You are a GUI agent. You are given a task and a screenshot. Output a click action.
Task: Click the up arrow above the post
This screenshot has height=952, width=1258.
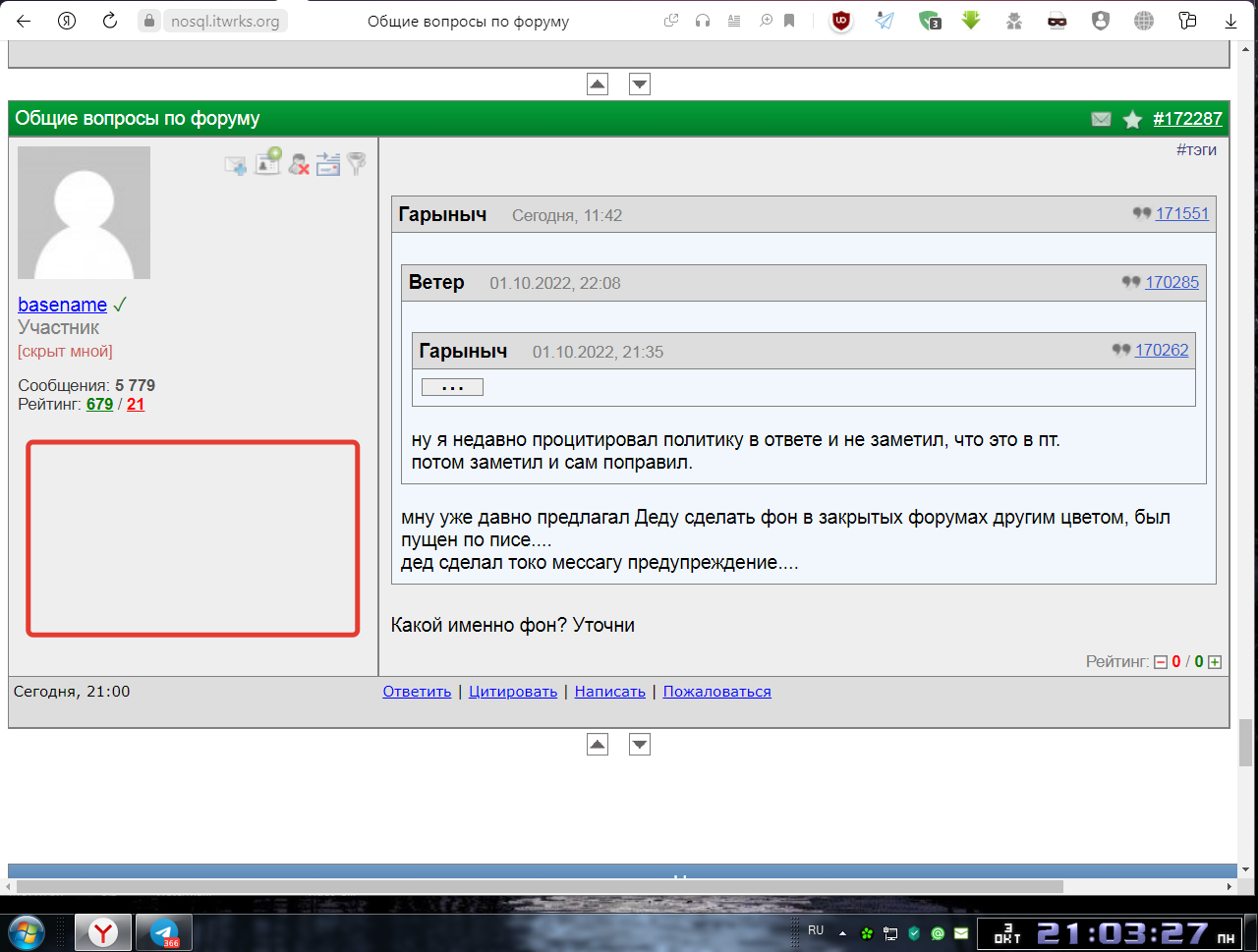[598, 84]
